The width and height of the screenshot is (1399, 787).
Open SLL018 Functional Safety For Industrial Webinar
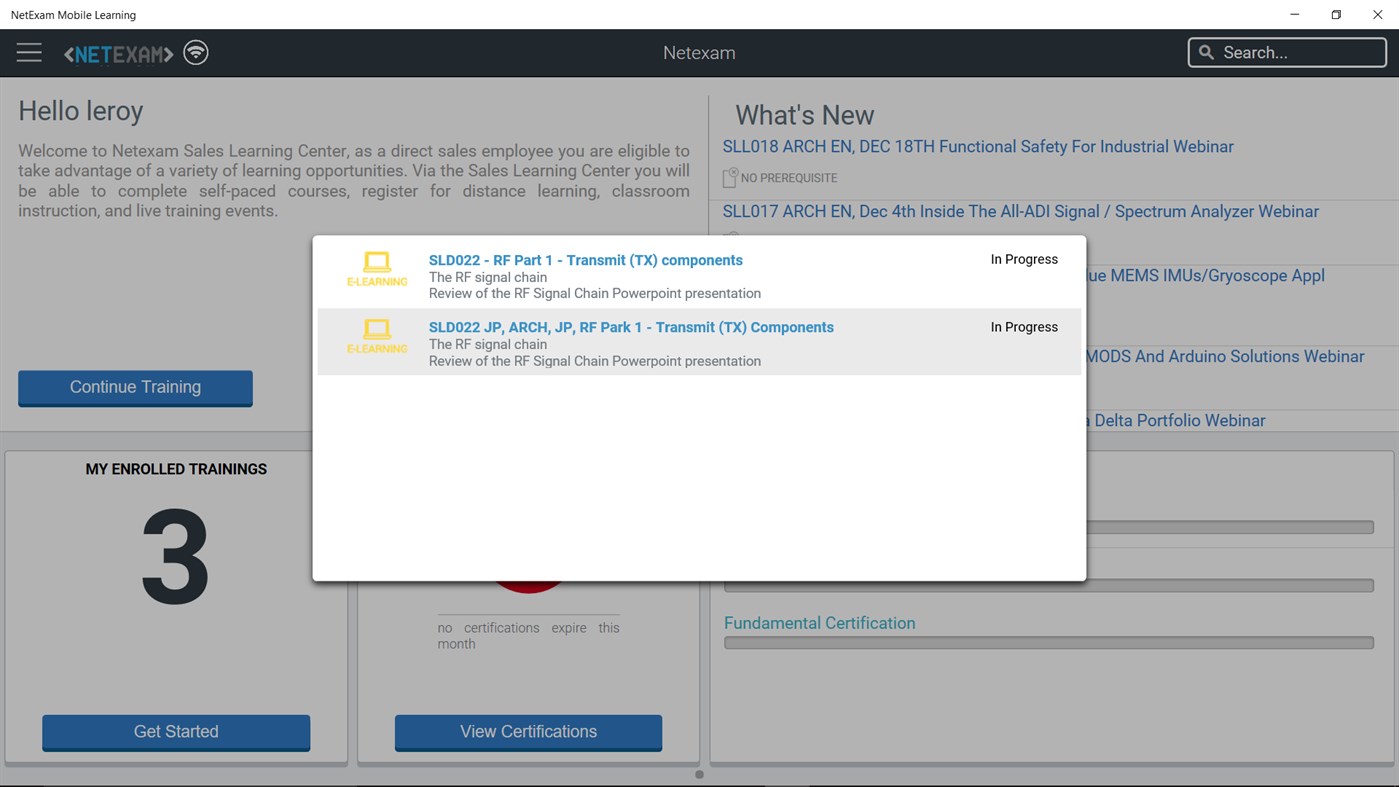[978, 147]
